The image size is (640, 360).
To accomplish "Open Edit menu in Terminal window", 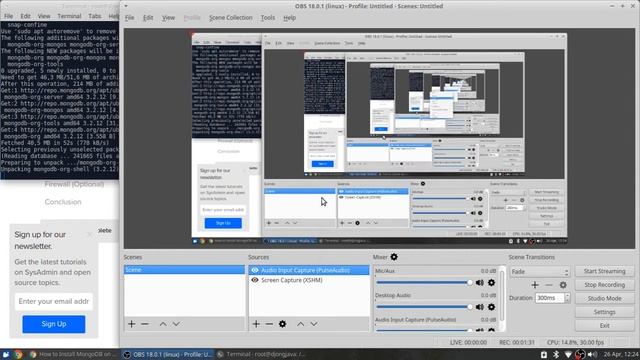I will coord(25,16).
